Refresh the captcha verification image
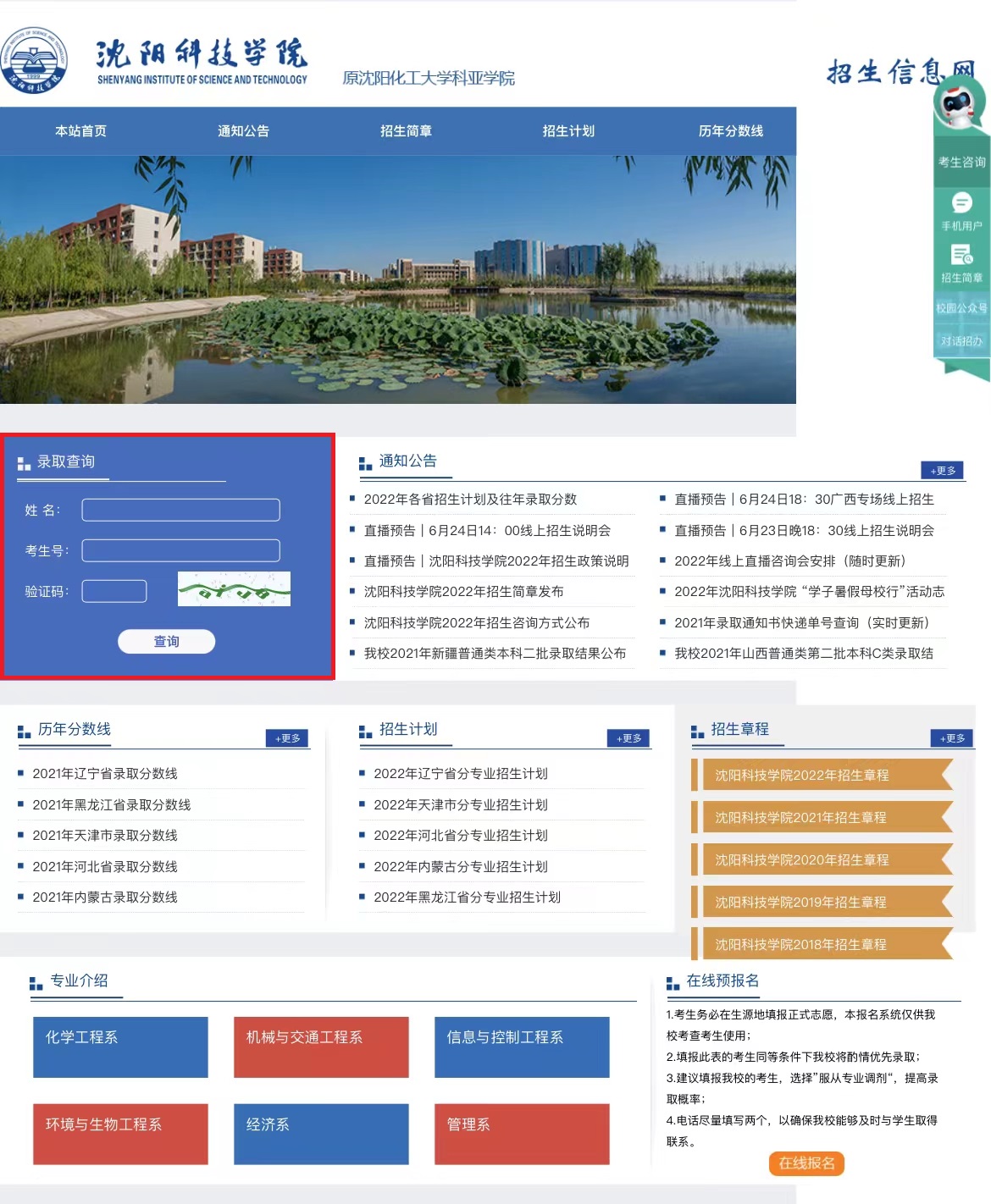 tap(234, 589)
